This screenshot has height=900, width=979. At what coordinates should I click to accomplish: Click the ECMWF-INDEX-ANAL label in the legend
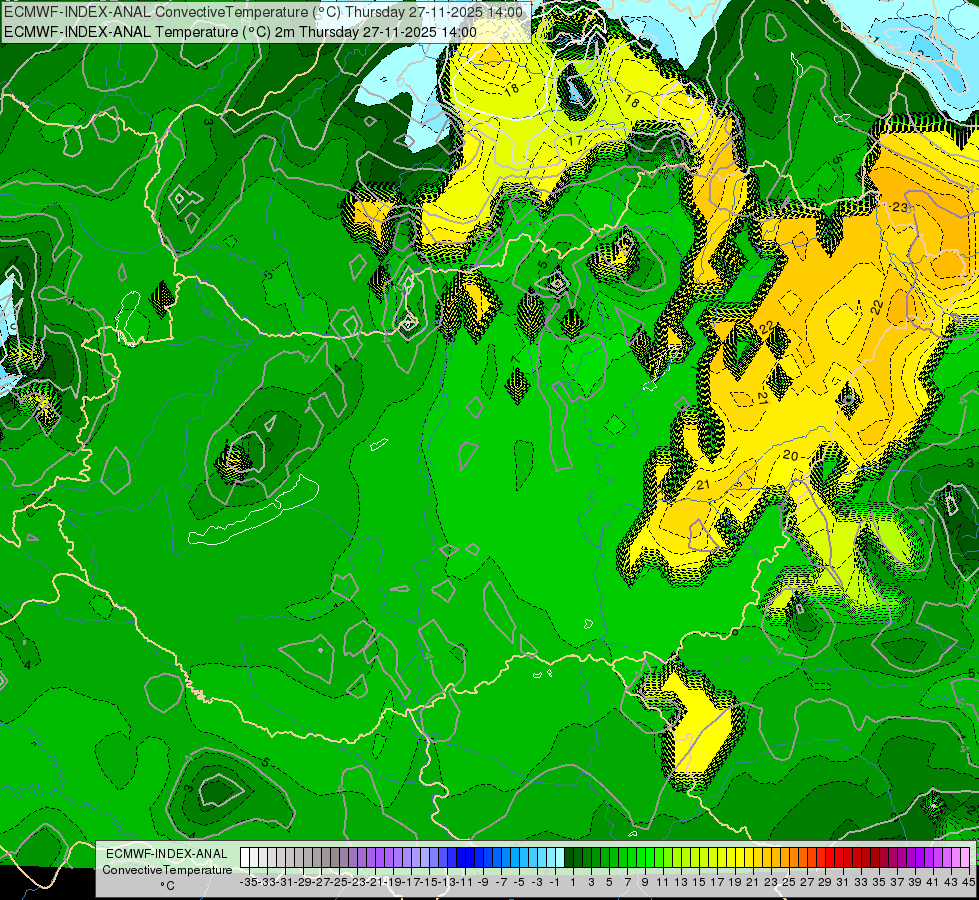(x=167, y=854)
